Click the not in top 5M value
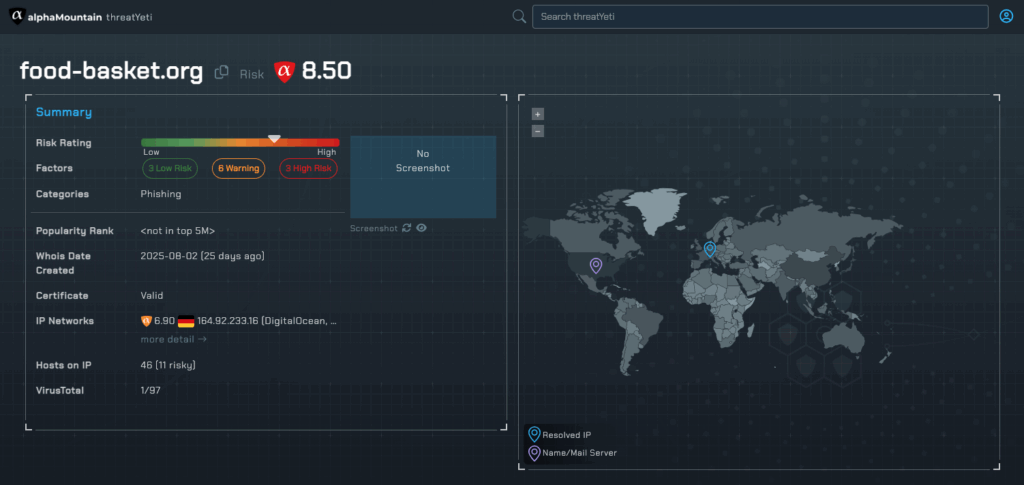 tap(178, 231)
